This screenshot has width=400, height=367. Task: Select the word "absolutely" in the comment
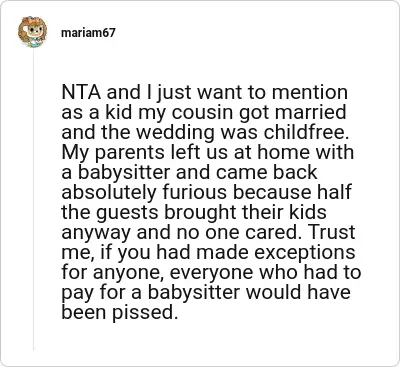click(109, 192)
